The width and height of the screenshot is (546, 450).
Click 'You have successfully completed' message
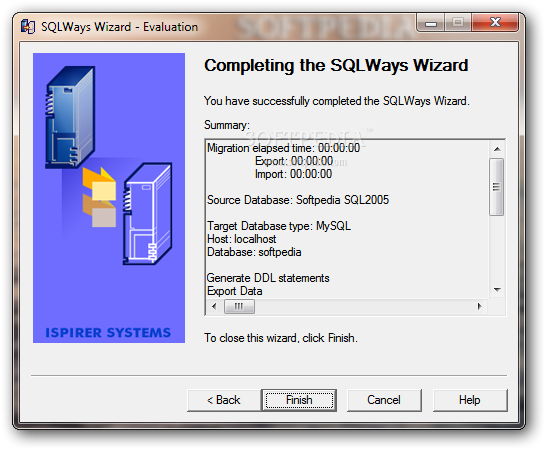pyautogui.click(x=337, y=101)
